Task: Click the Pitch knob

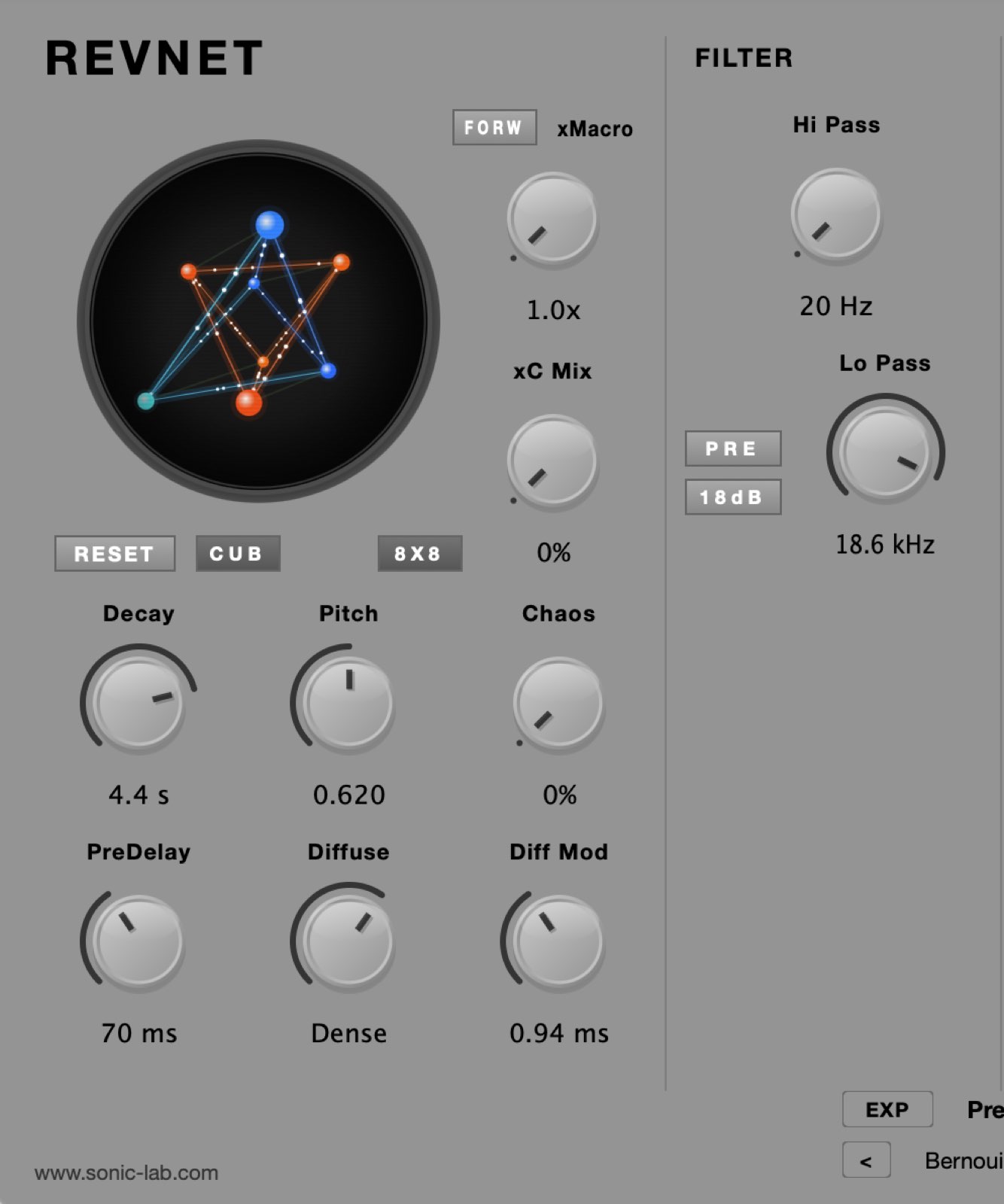Action: 348,702
